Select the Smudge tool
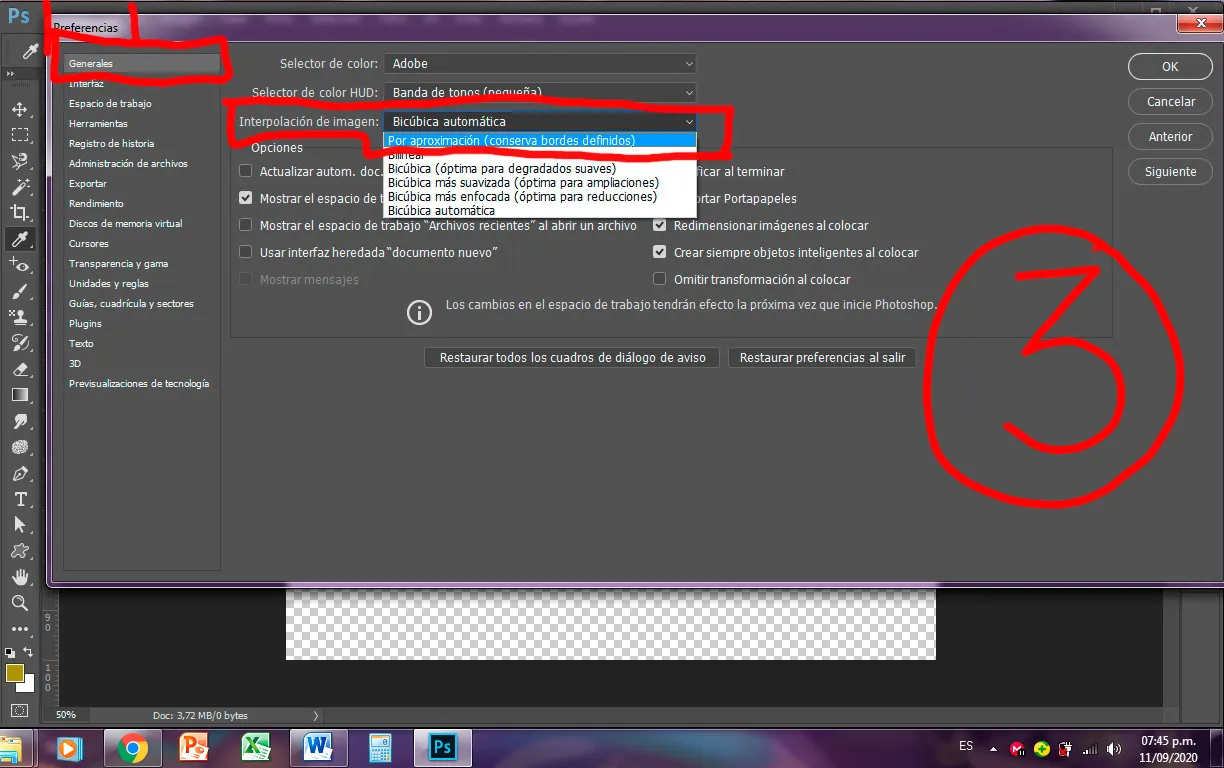The width and height of the screenshot is (1224, 768). 19,421
